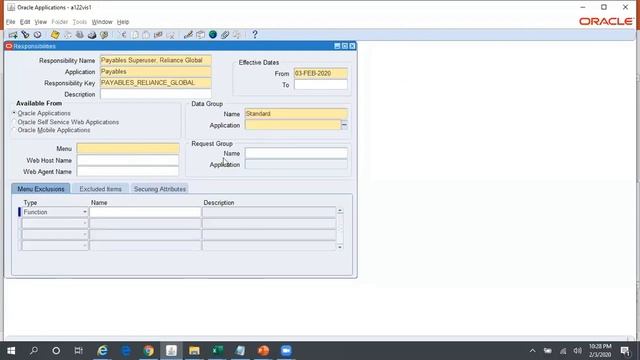Click the Description field under Responsibility Key
This screenshot has width=640, height=360.
[156, 94]
